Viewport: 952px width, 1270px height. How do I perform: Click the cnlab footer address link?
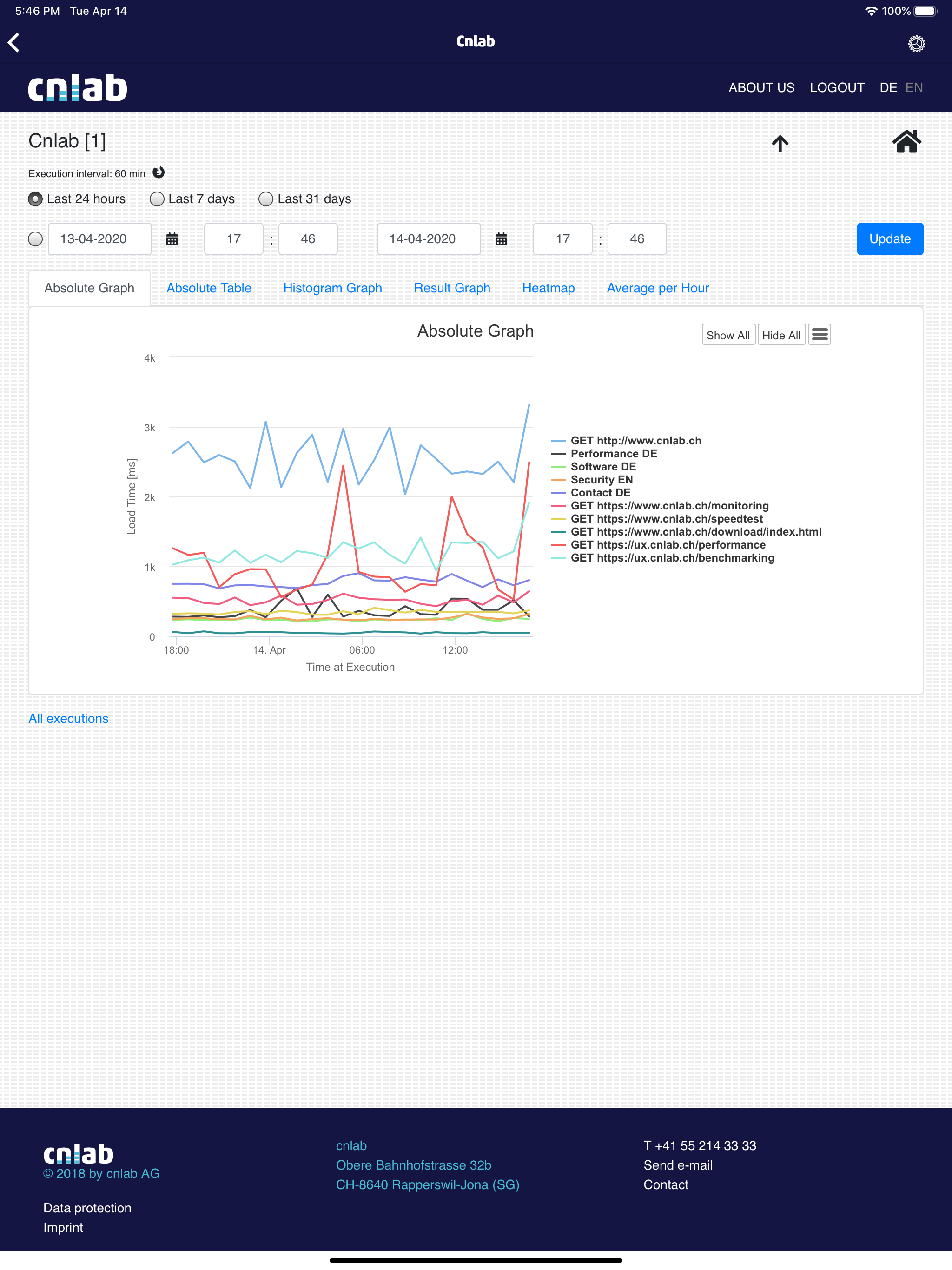tap(351, 1145)
